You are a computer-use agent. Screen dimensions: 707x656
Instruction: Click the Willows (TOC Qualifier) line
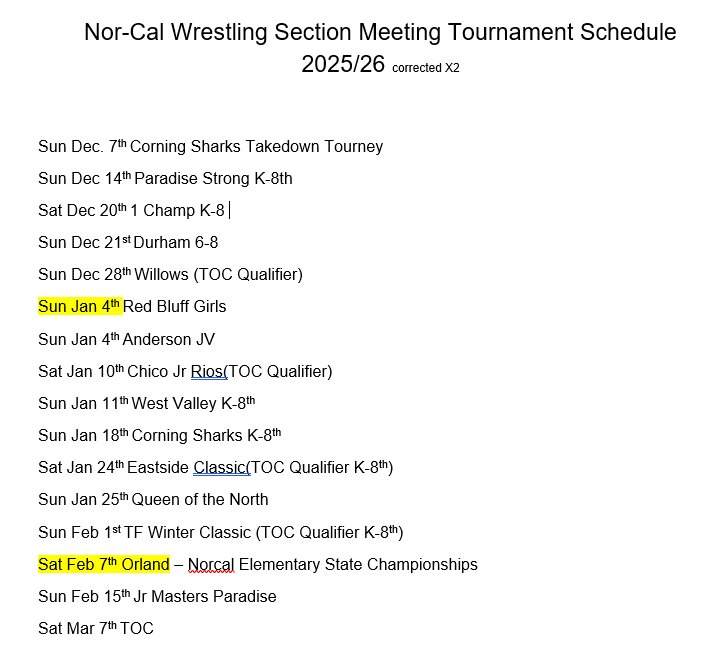pyautogui.click(x=170, y=275)
